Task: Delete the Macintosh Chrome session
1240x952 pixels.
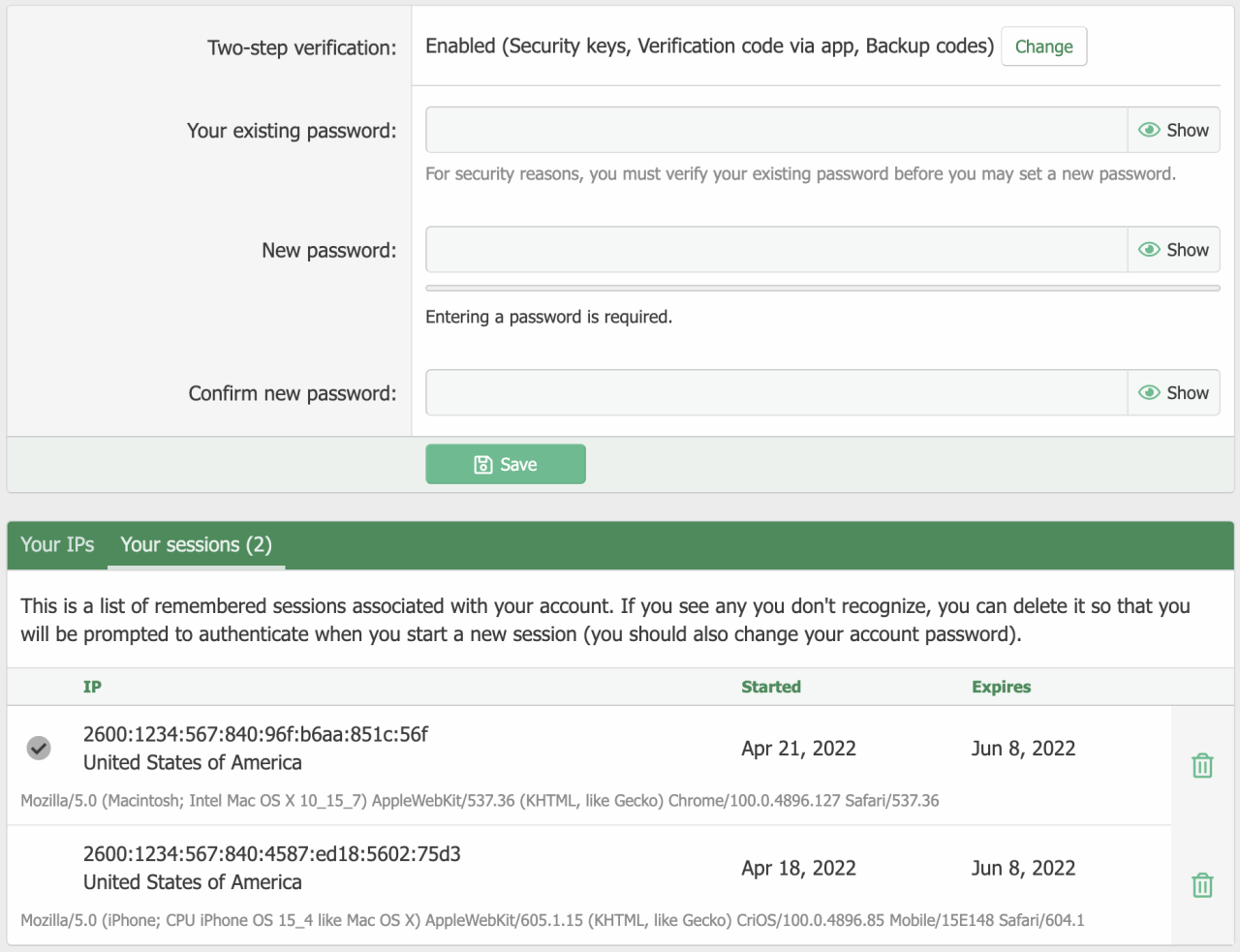Action: pos(1202,765)
